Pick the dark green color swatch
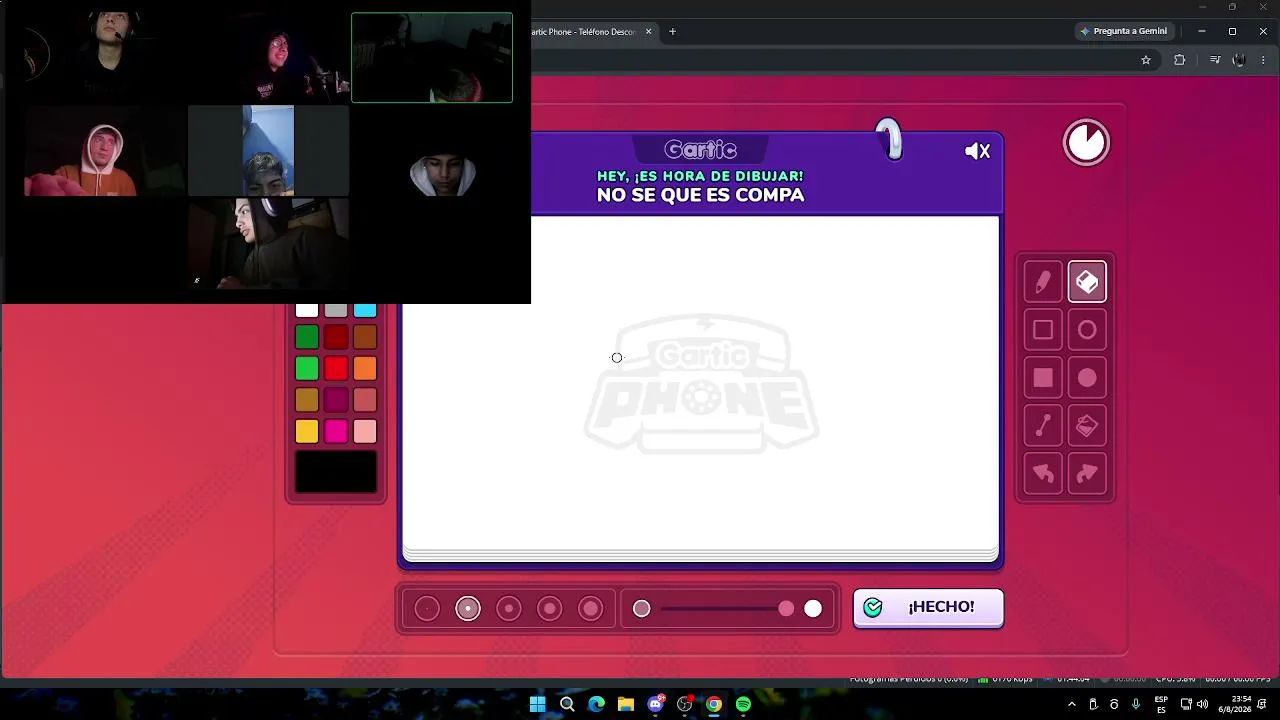 (x=307, y=337)
